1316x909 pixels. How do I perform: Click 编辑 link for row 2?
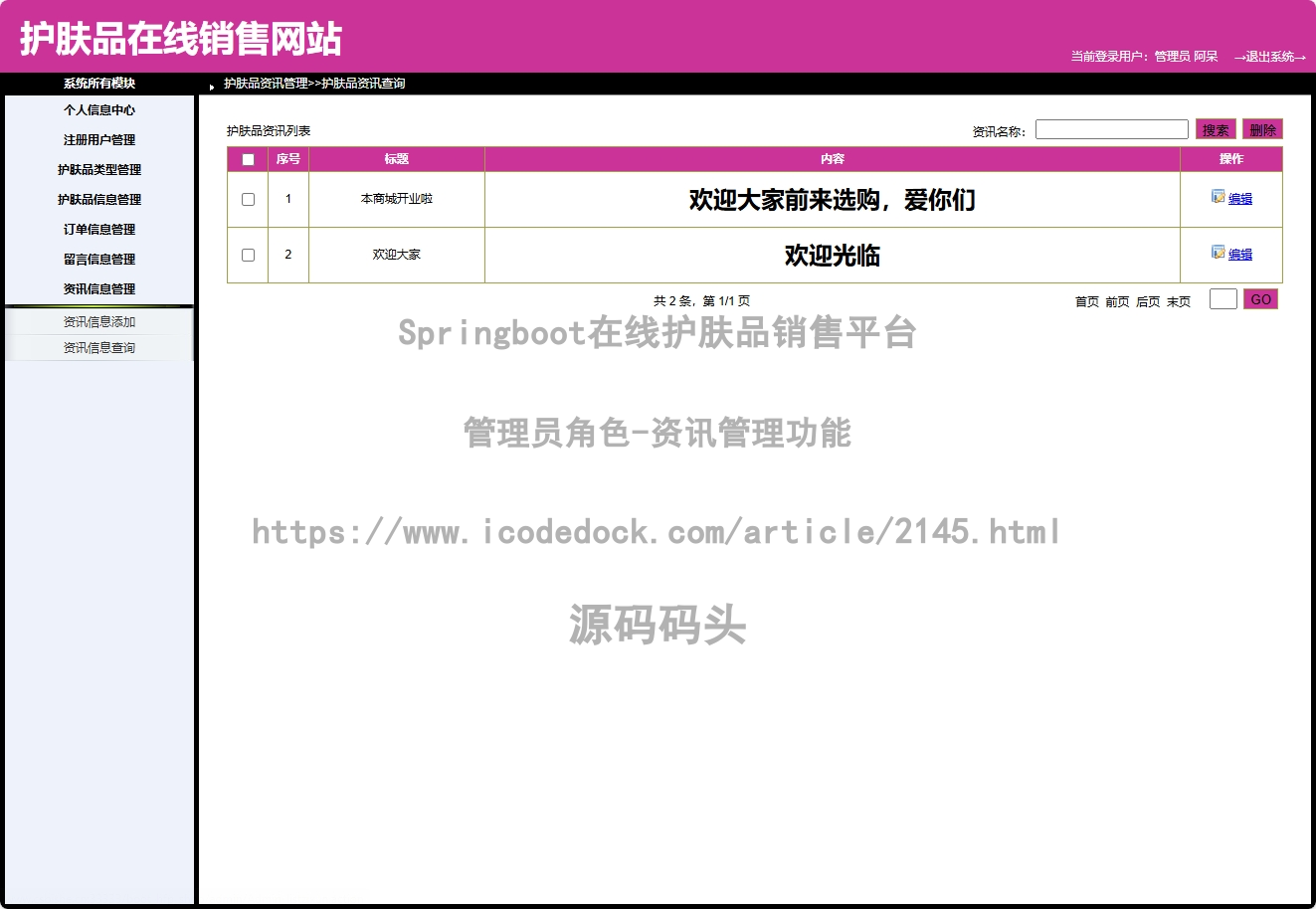[x=1240, y=255]
